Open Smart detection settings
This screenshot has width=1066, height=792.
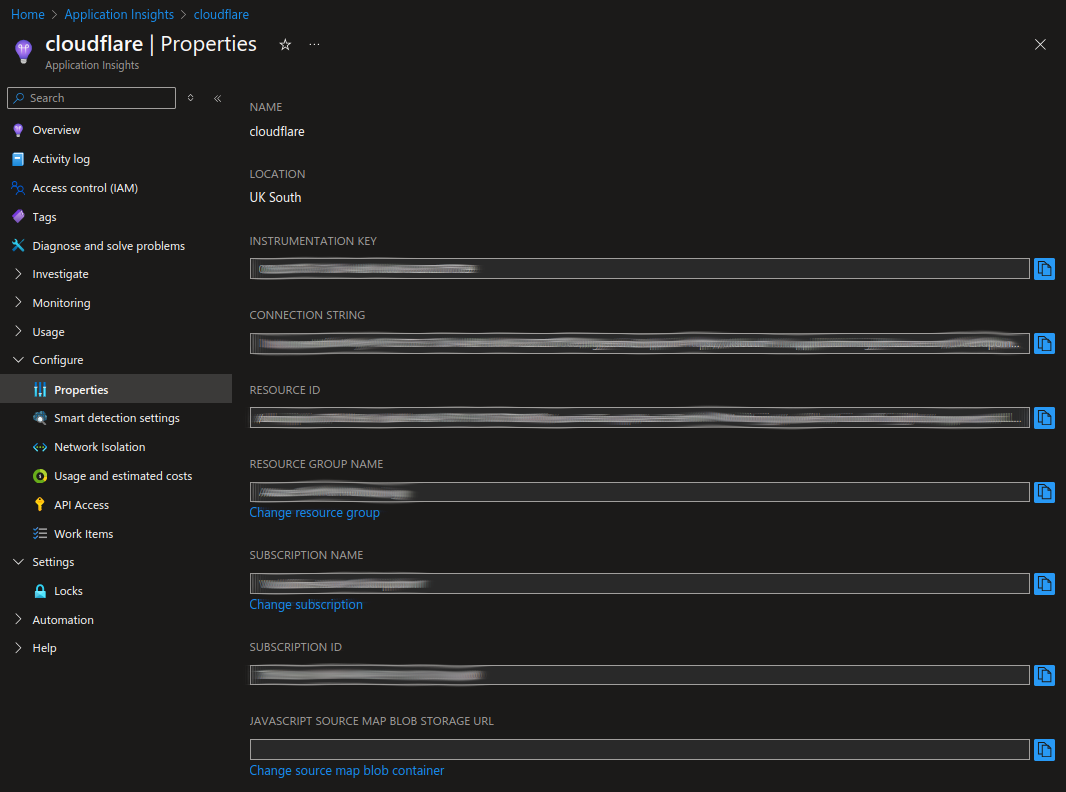[x=116, y=417]
